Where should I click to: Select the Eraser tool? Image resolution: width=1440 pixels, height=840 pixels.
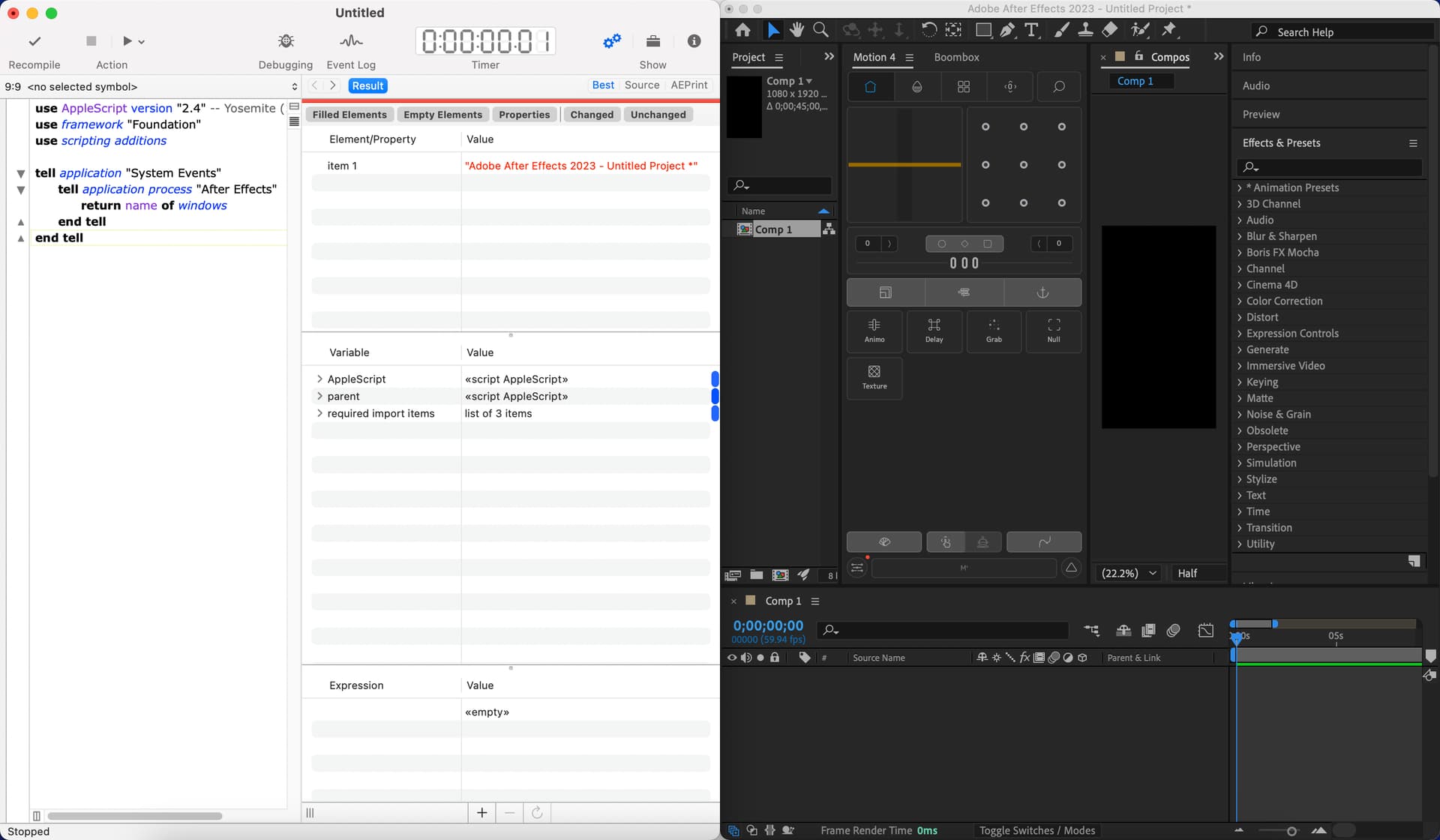[x=1110, y=30]
